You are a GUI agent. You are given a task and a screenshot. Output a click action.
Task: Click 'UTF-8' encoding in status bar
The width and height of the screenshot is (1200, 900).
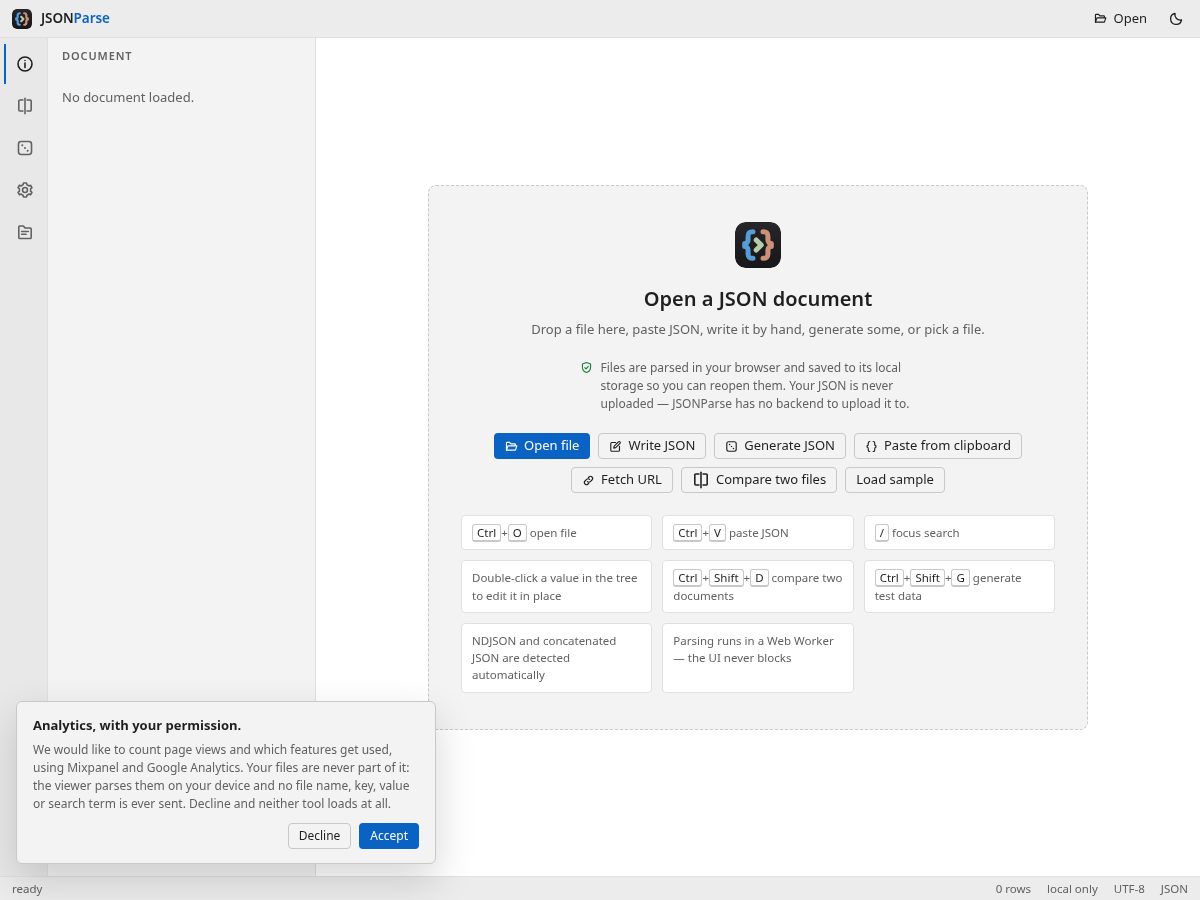(1129, 889)
